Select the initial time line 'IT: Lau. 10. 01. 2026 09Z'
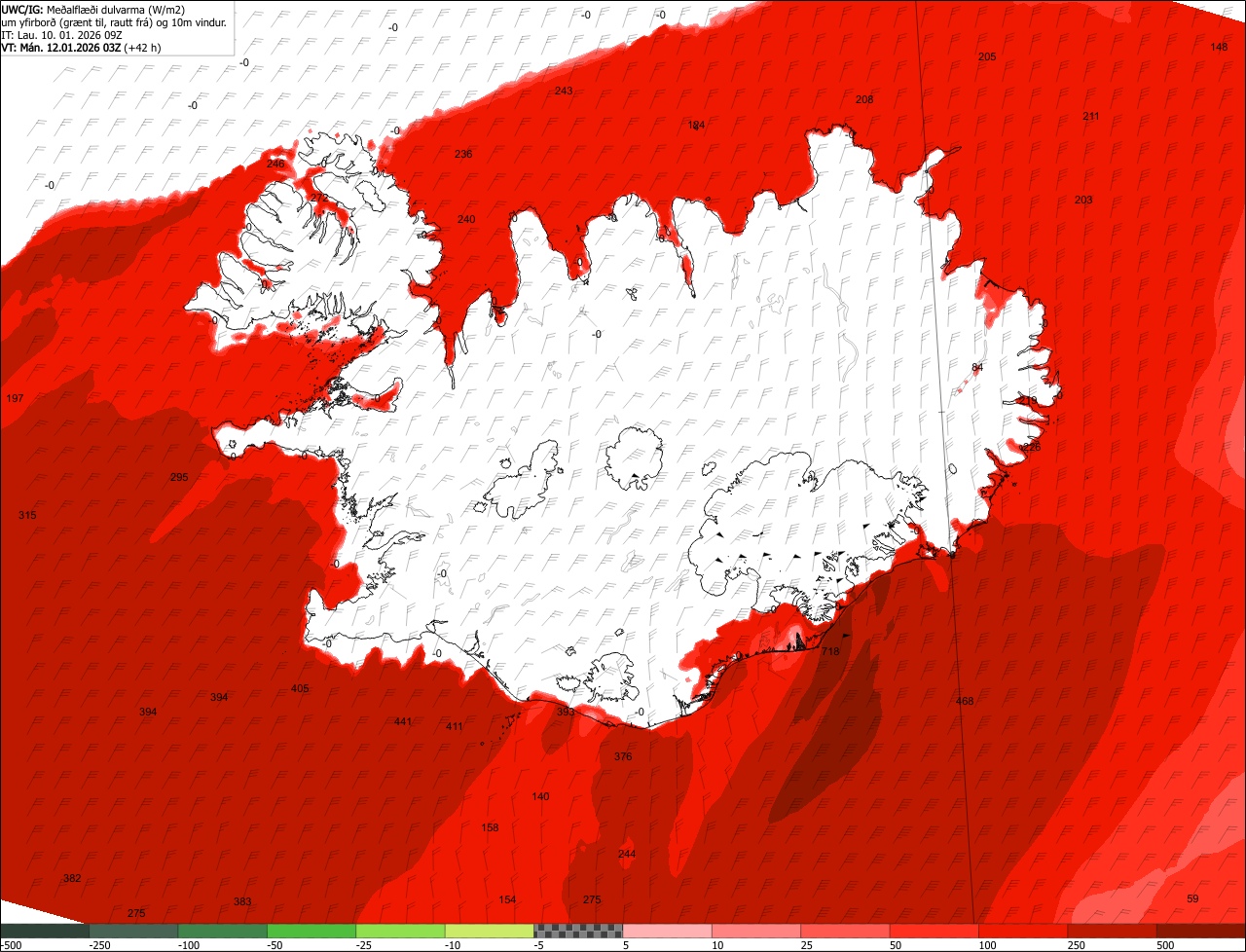This screenshot has height=952, width=1246. coord(63,35)
